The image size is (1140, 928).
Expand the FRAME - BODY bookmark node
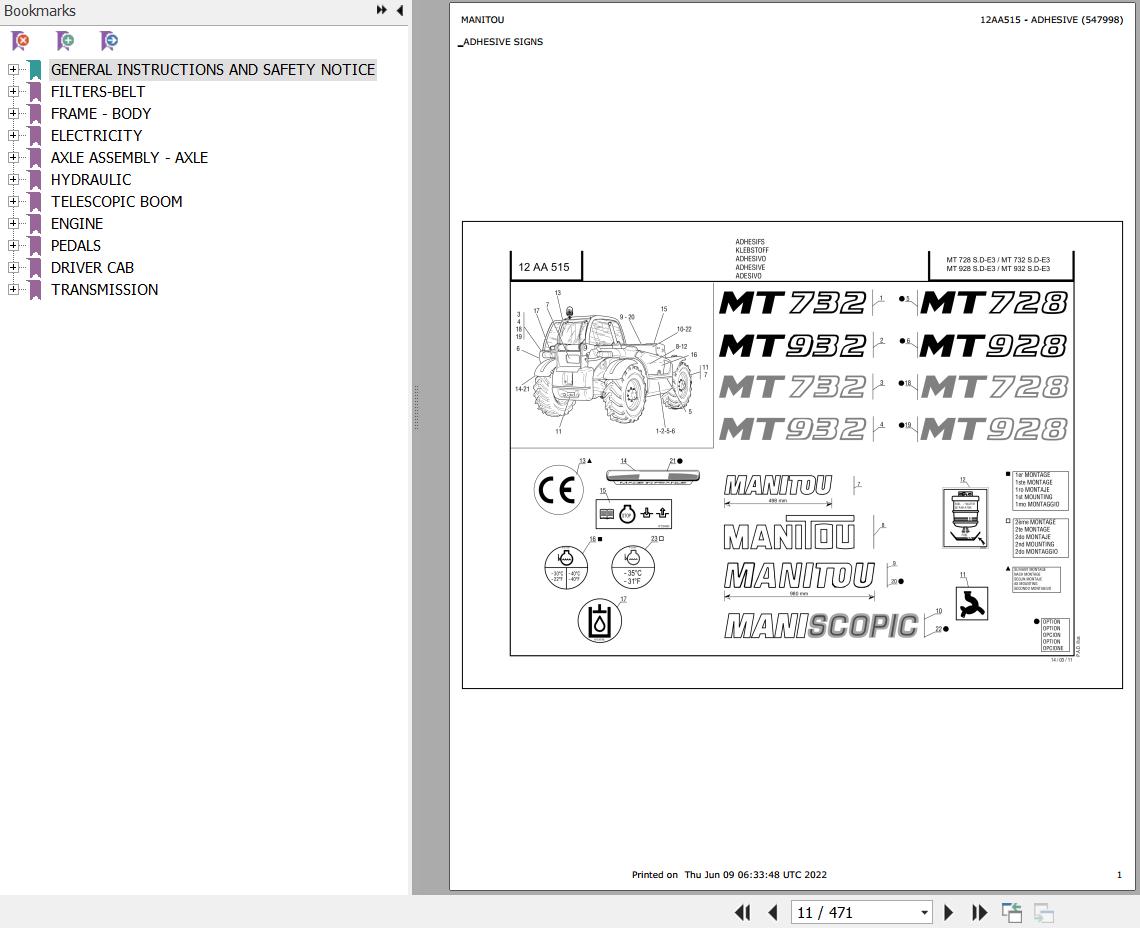tap(13, 113)
